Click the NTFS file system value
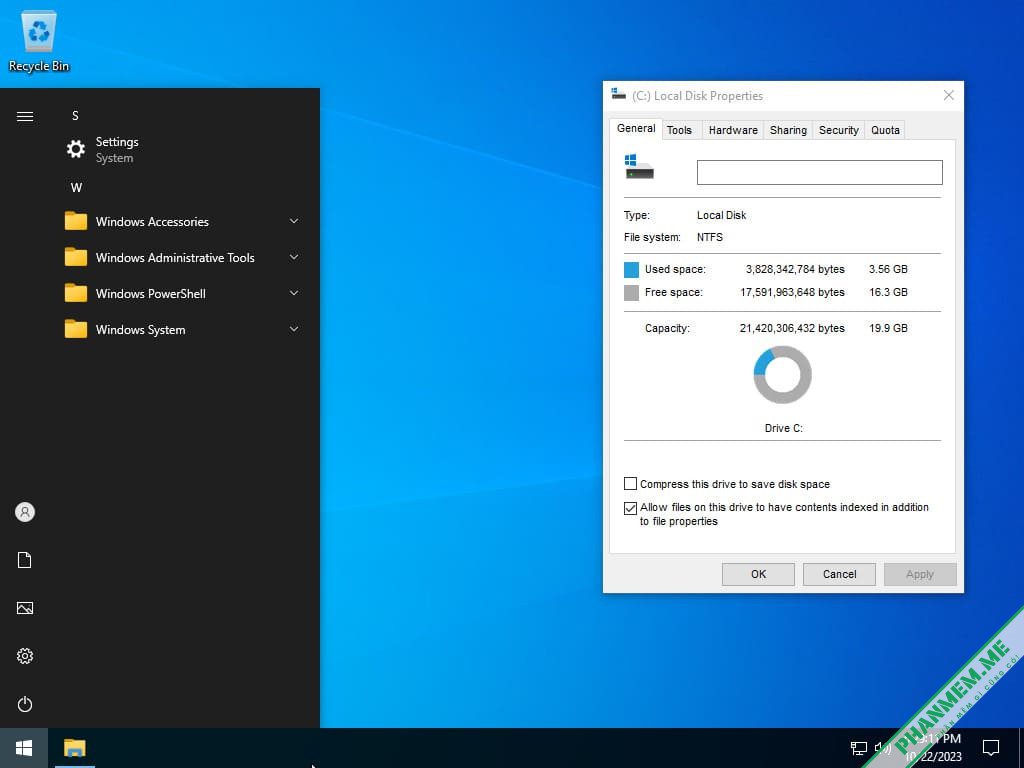Viewport: 1024px width, 768px height. tap(709, 237)
